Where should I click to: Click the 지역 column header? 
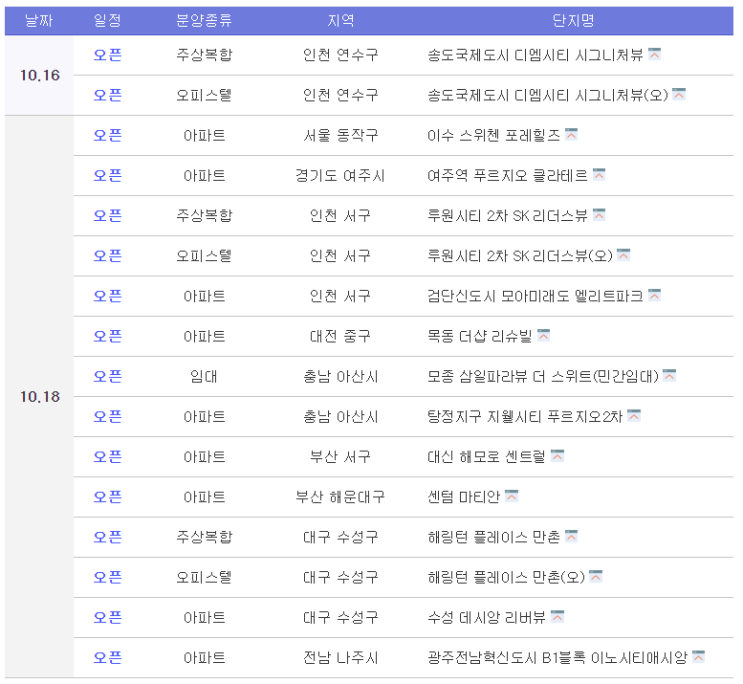tap(340, 20)
